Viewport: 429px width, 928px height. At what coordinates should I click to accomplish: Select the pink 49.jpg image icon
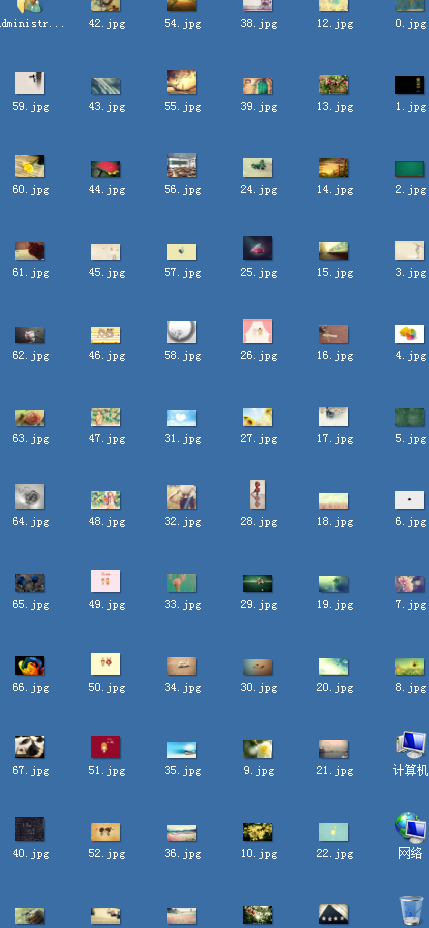pos(106,581)
